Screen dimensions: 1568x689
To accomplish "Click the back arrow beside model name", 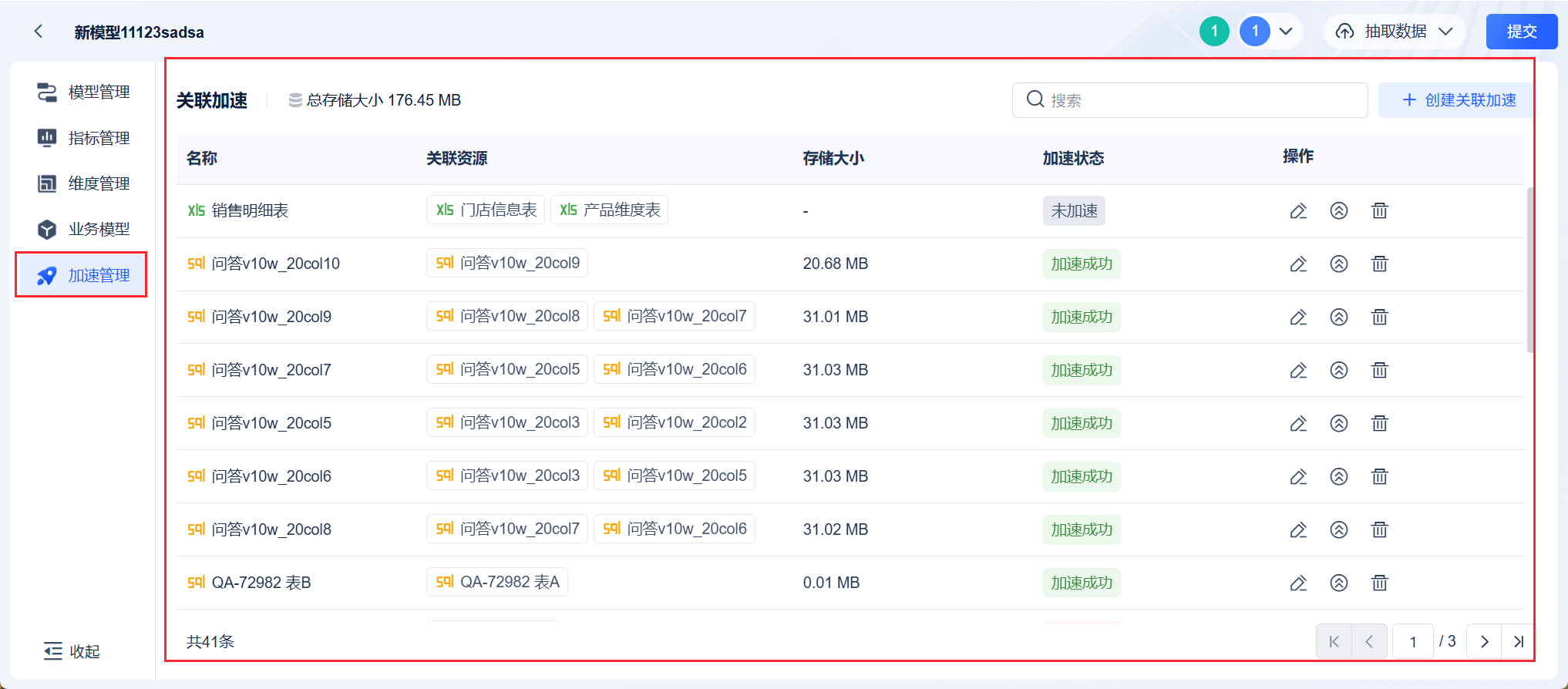I will point(39,32).
